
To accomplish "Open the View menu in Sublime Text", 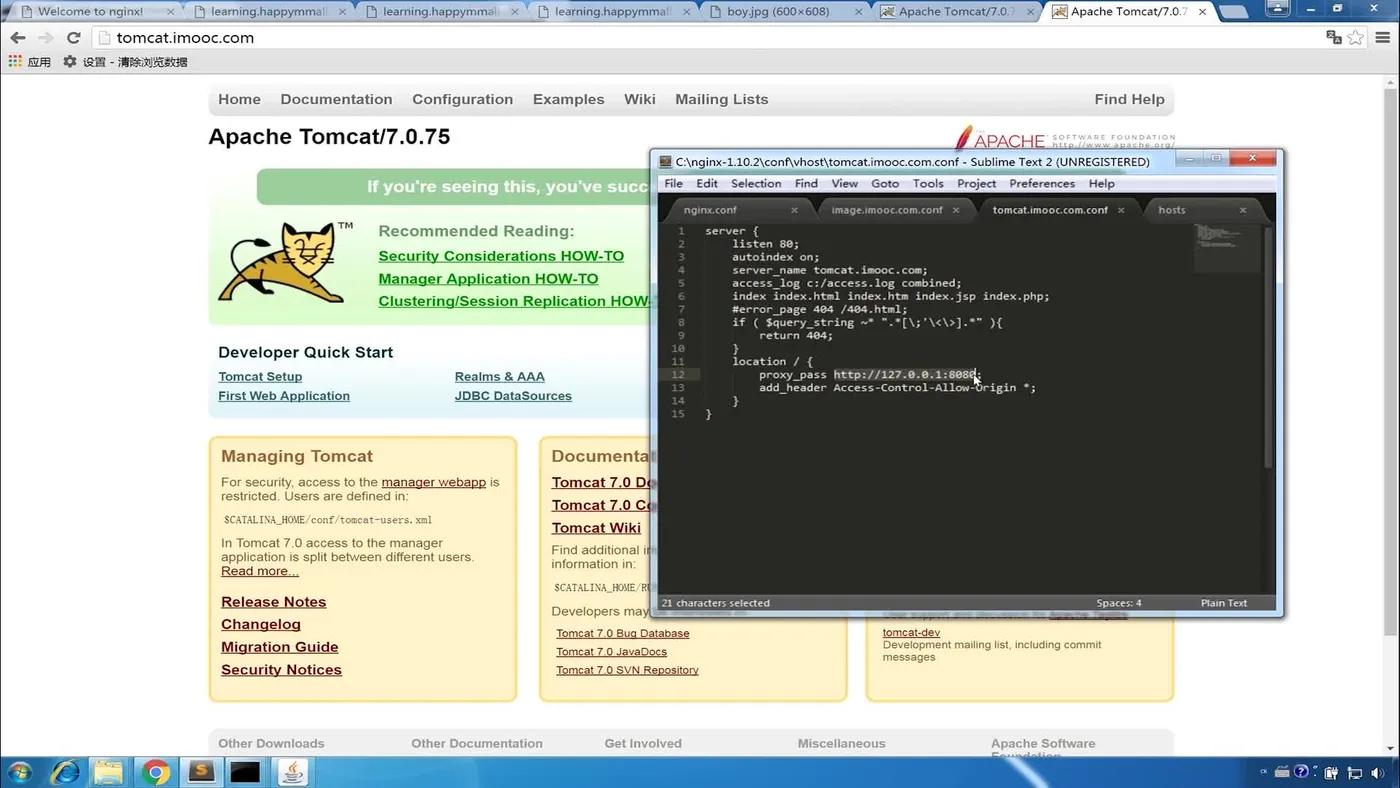I will [x=845, y=184].
